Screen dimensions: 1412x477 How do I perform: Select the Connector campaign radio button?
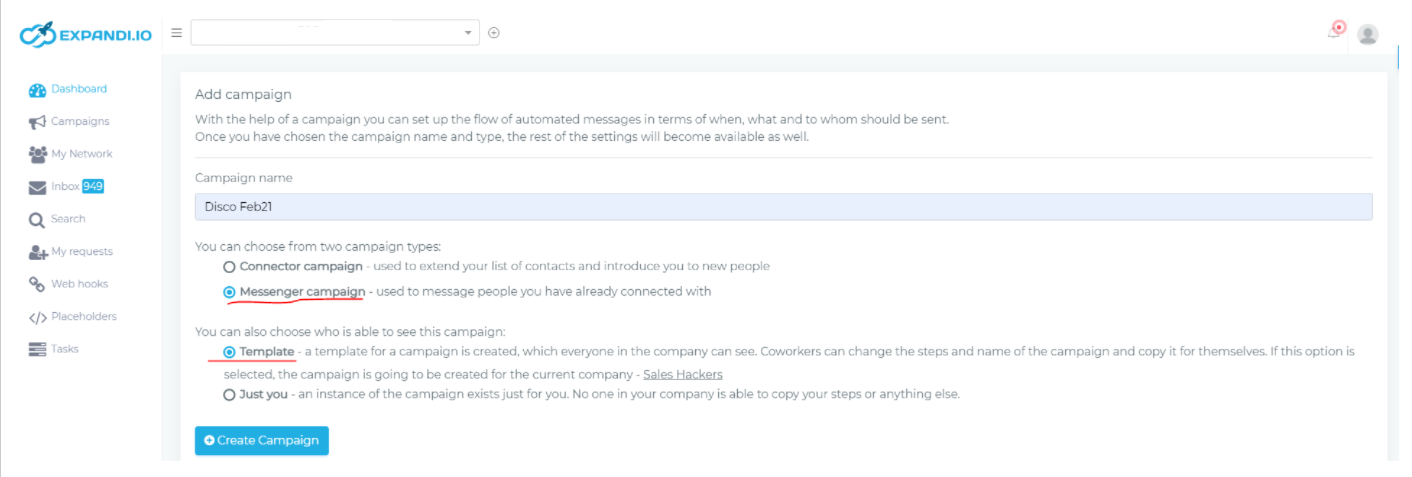click(x=229, y=267)
